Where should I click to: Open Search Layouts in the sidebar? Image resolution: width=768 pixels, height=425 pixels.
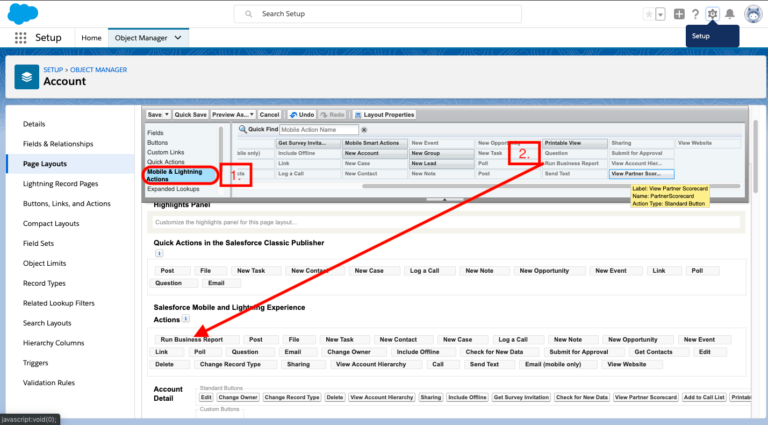point(47,323)
